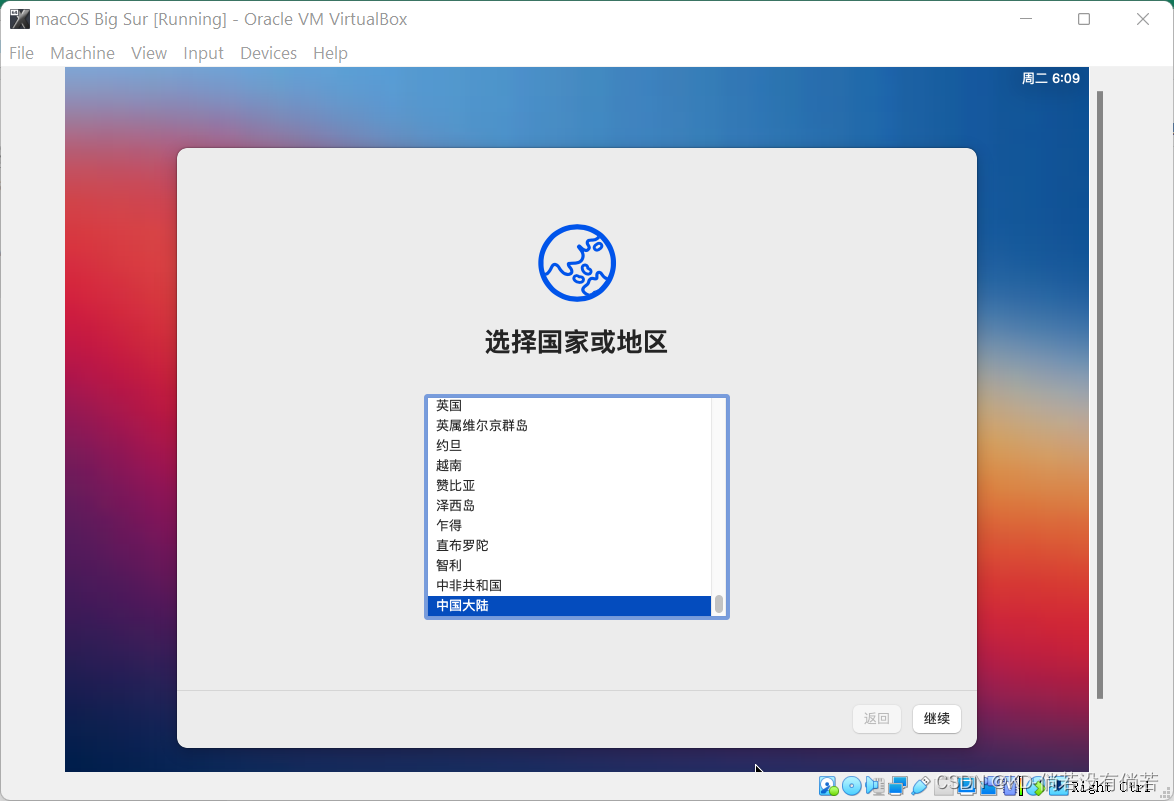The image size is (1174, 801).
Task: Select 英属维尔京群岛 in the list
Action: tap(569, 425)
